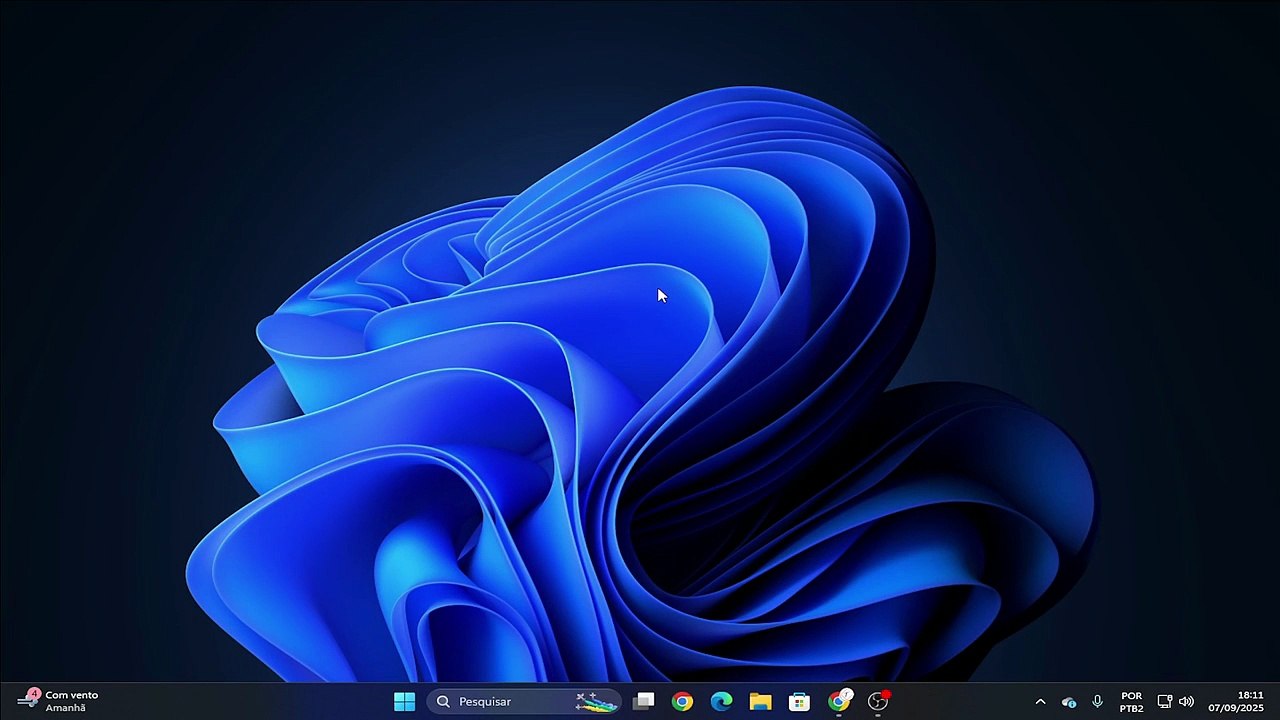Click the Pesquisar search box
Viewport: 1280px width, 720px height.
(525, 701)
